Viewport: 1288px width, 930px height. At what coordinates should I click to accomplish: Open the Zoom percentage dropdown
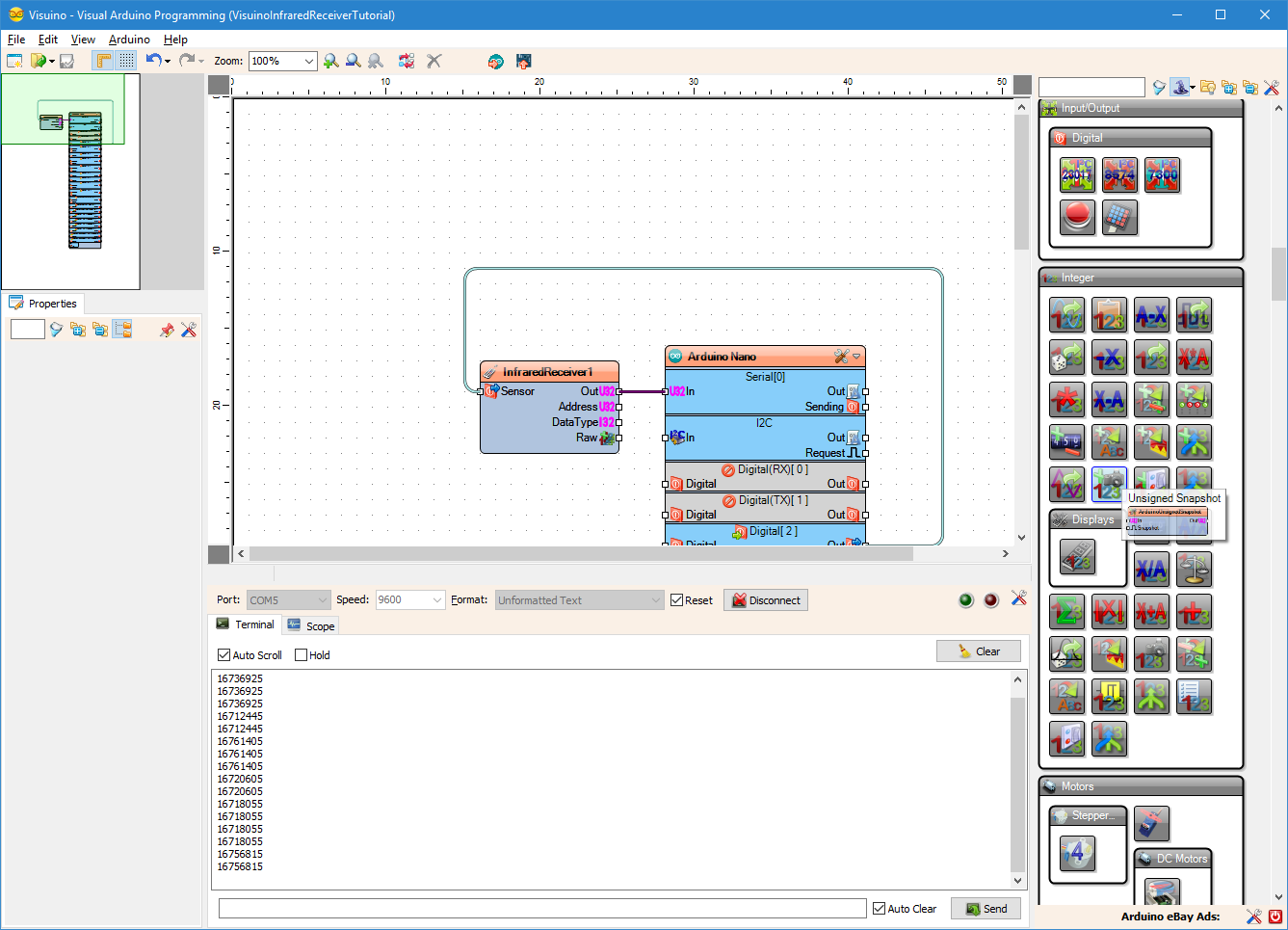[x=309, y=61]
